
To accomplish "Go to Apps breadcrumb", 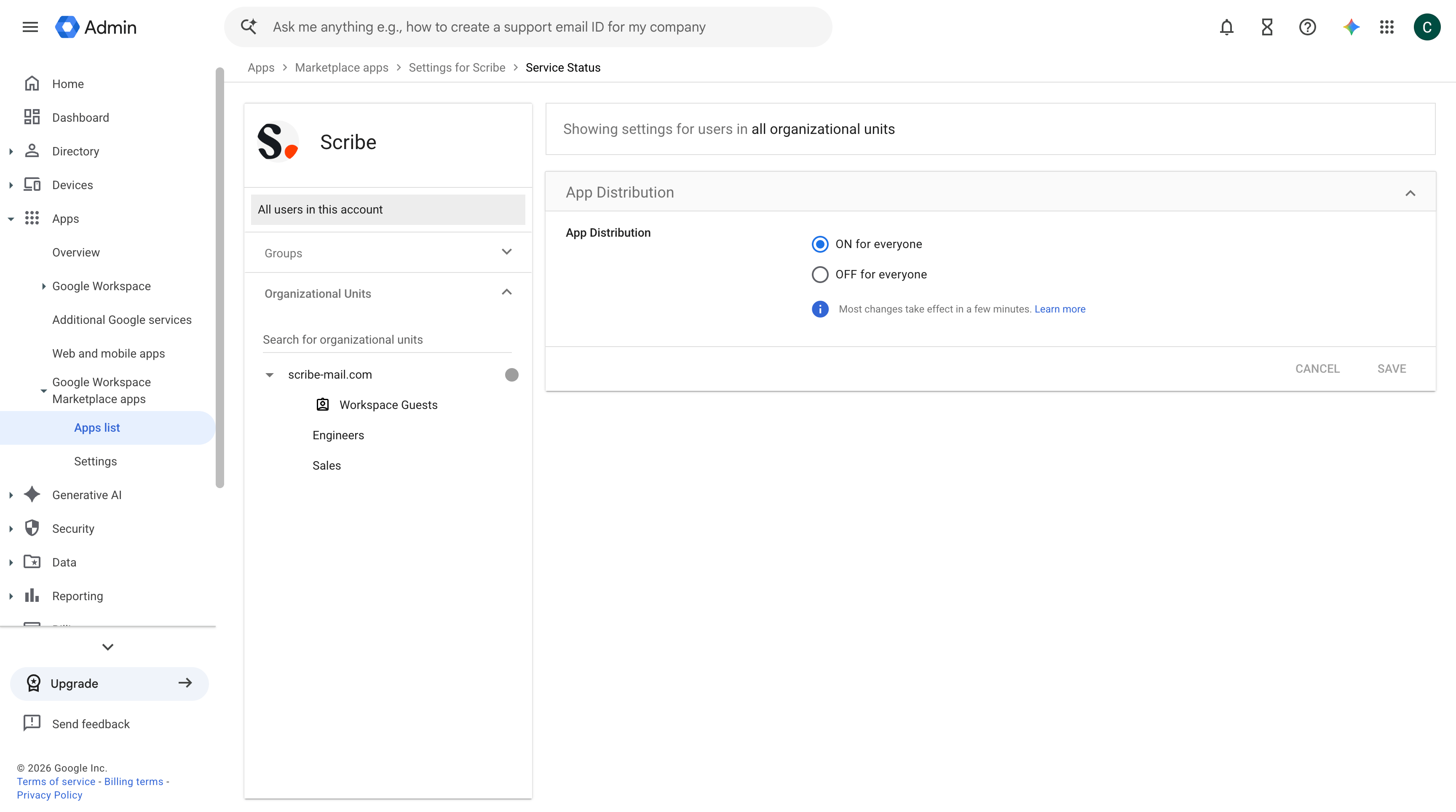I will 260,67.
